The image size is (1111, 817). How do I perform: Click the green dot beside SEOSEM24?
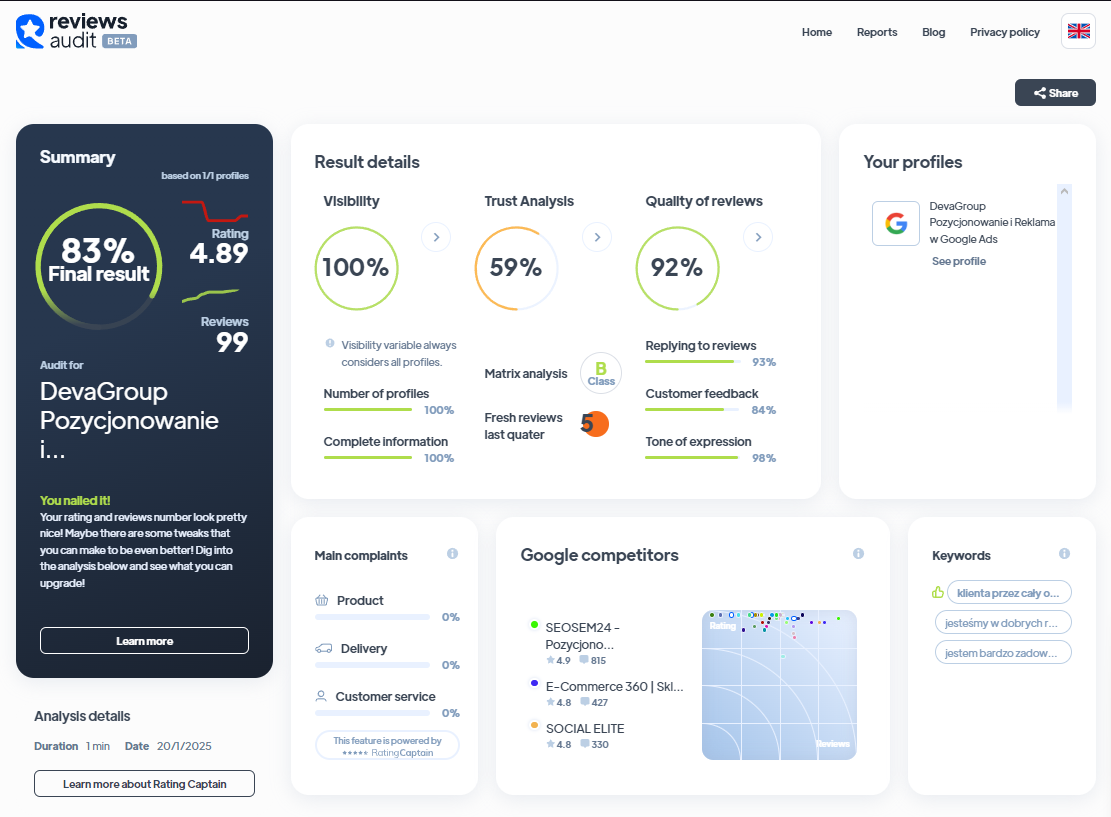pos(534,624)
